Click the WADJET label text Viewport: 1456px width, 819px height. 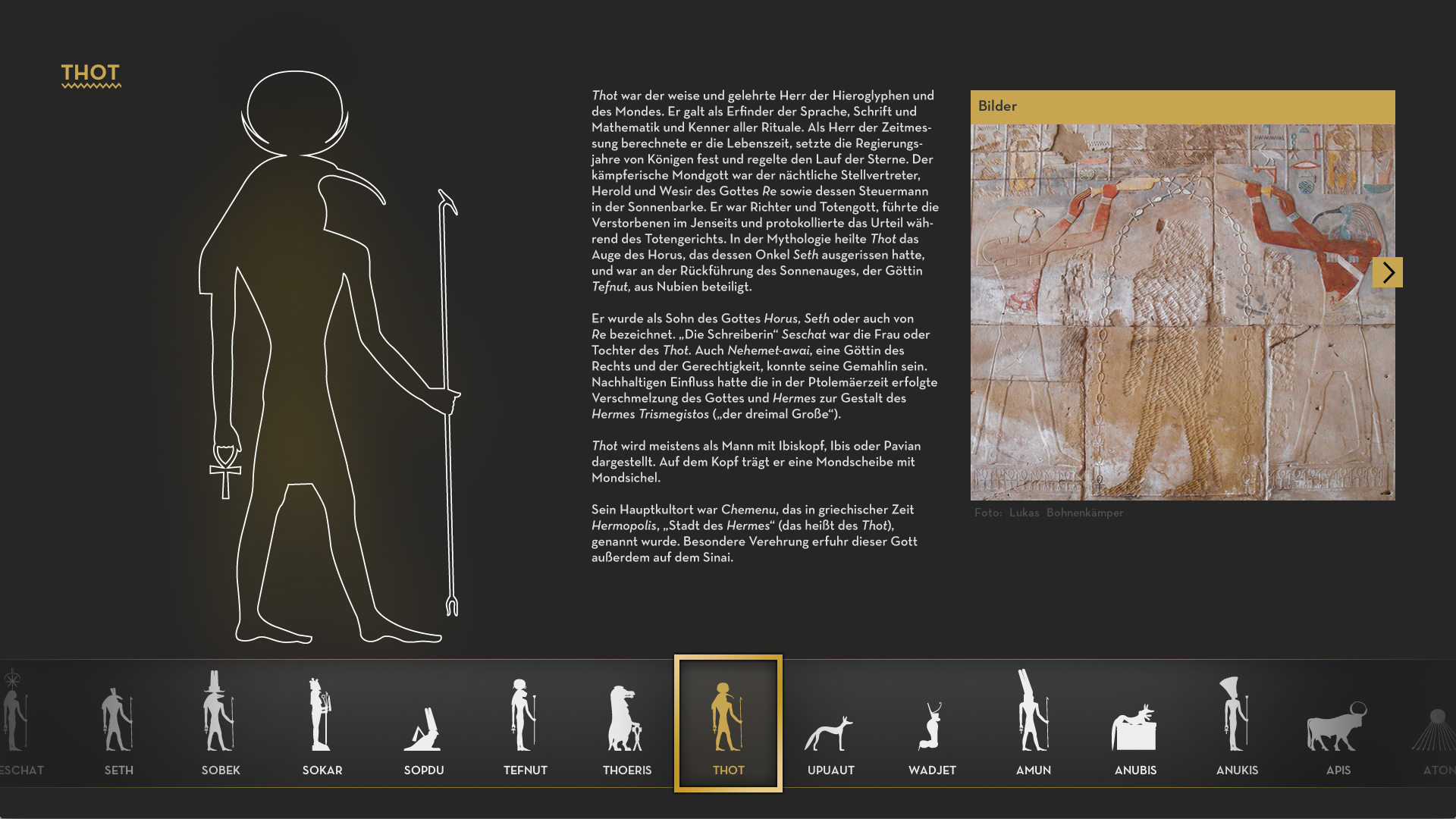pyautogui.click(x=932, y=770)
